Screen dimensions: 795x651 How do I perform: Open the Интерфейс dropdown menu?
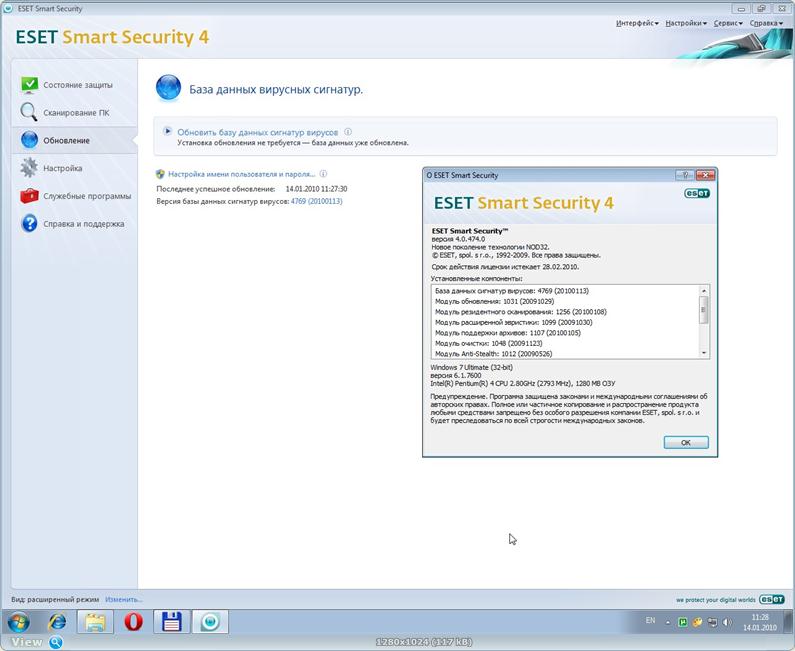[x=637, y=23]
